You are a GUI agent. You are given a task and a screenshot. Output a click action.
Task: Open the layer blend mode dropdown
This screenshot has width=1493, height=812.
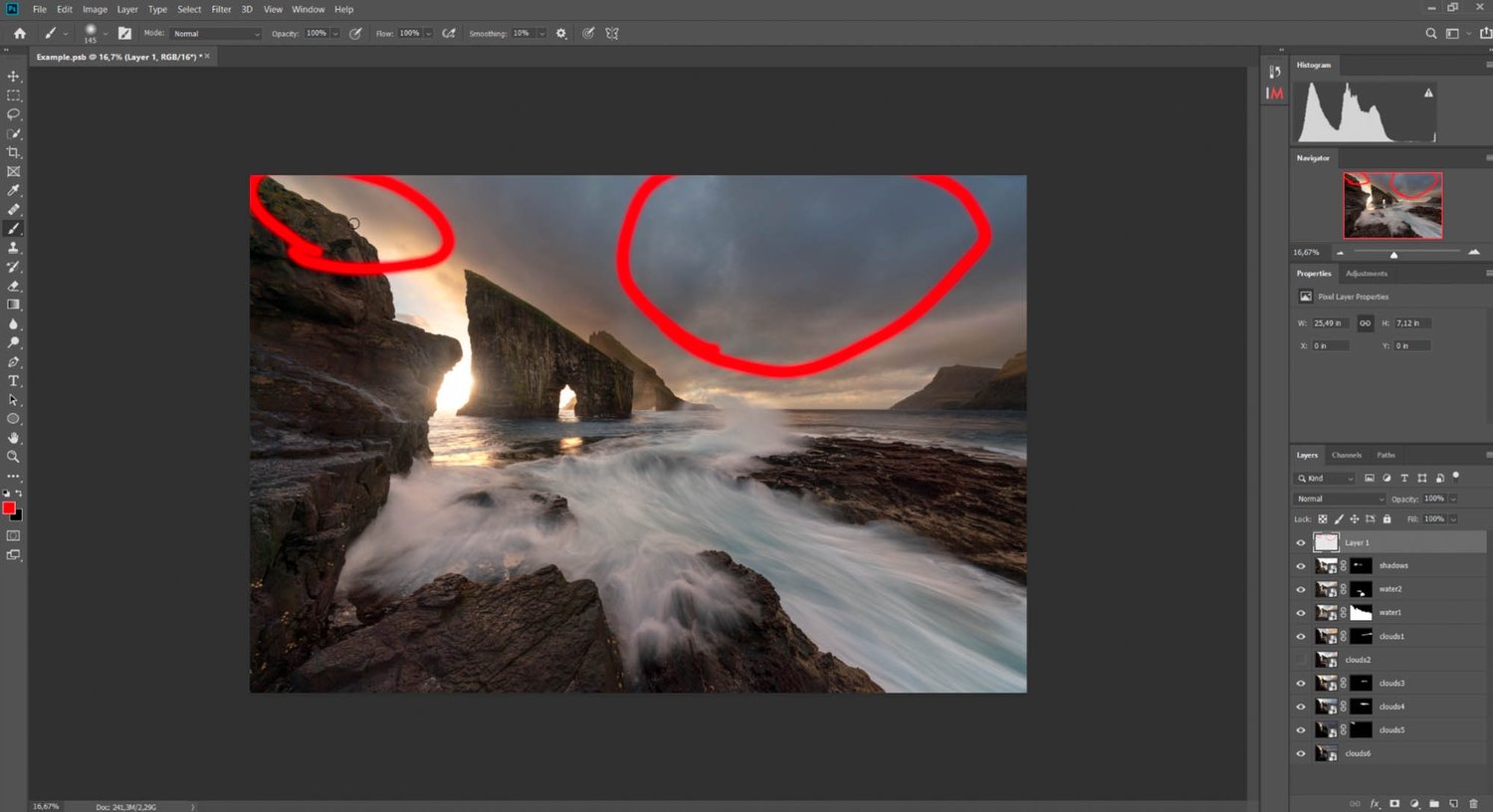1340,499
